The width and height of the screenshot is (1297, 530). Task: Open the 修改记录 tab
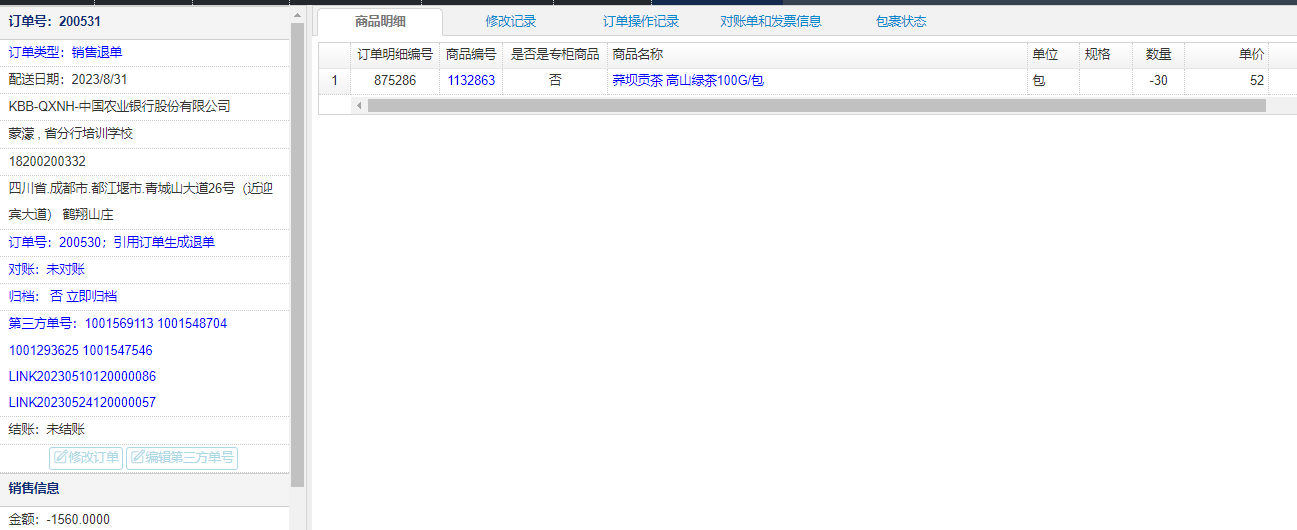(x=511, y=21)
